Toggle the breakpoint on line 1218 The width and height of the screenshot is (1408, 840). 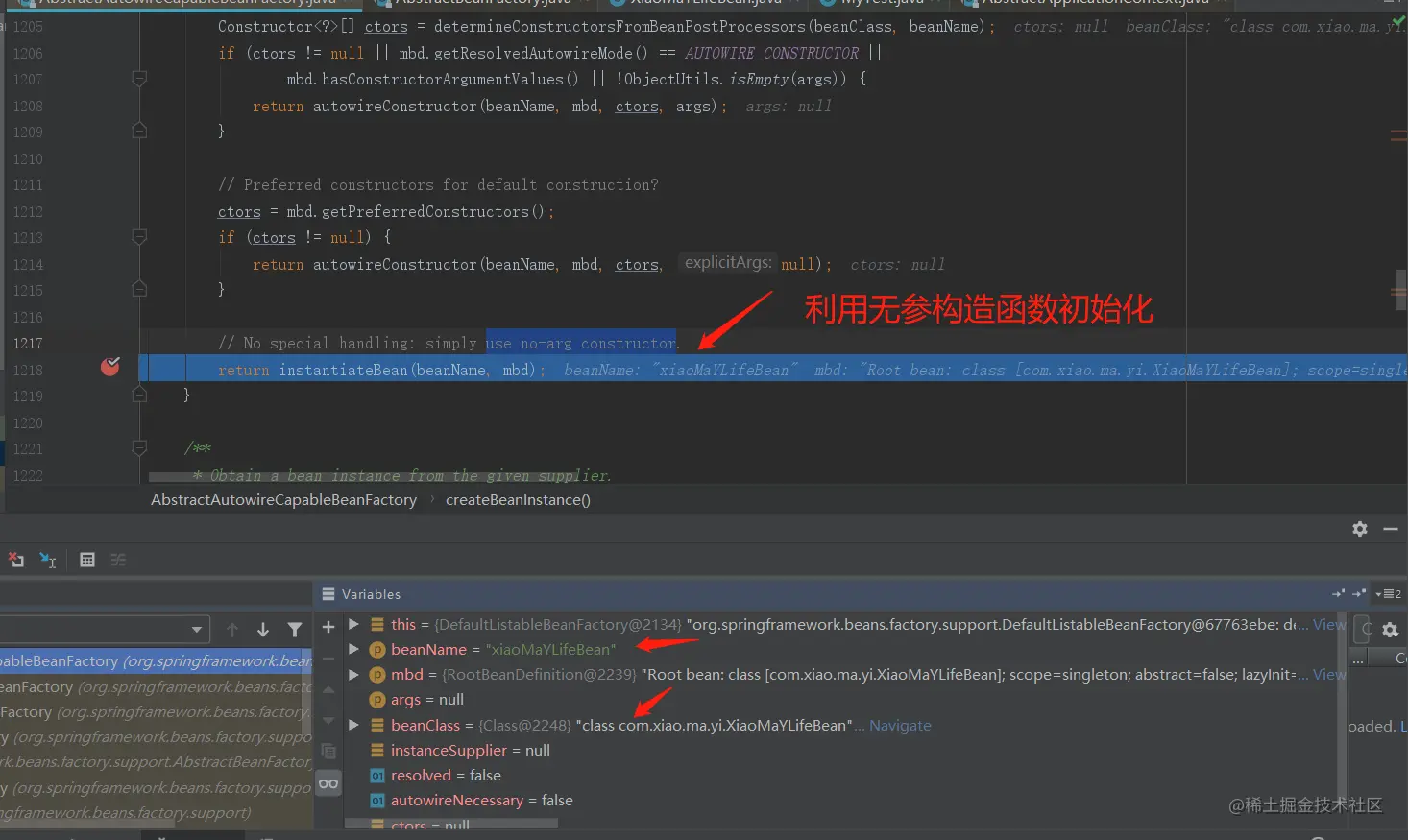110,366
